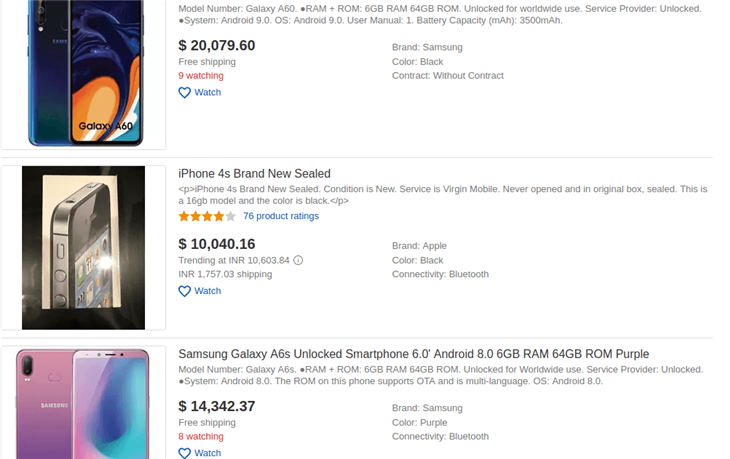Click the $14,342.37 price
730x459 pixels.
[x=216, y=406]
